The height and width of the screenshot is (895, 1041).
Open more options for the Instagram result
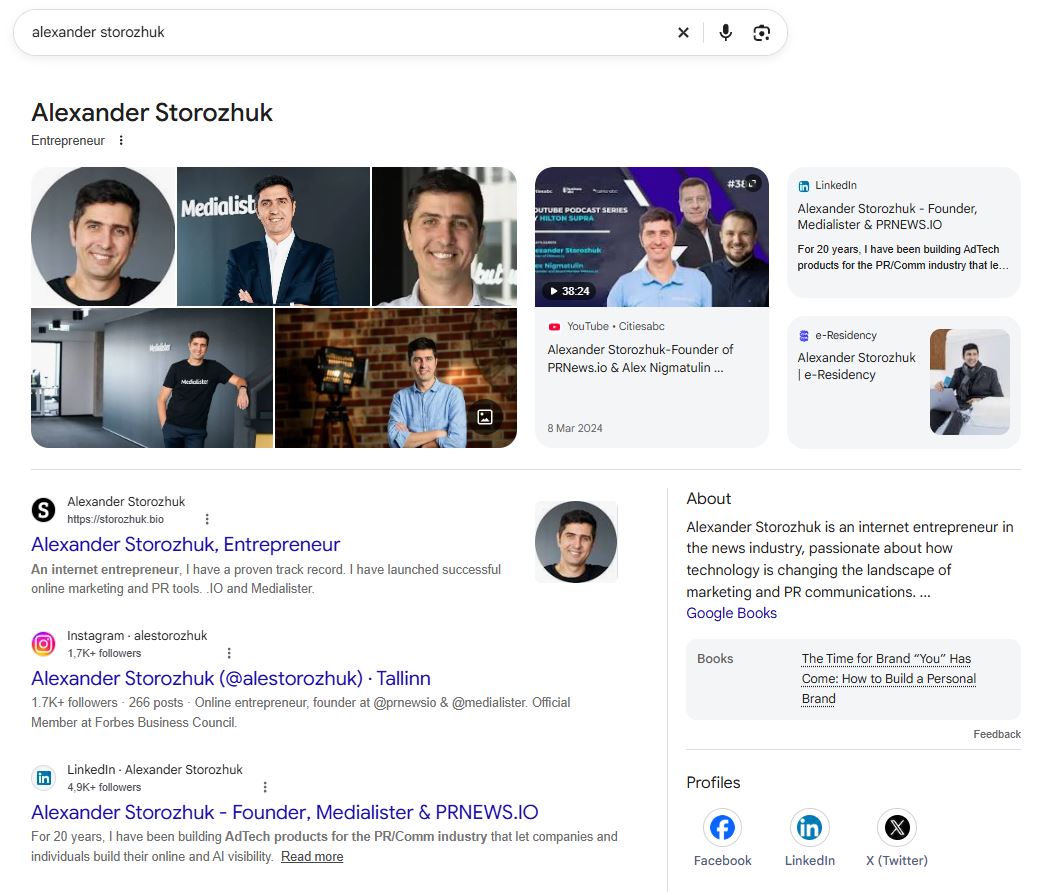pyautogui.click(x=229, y=653)
